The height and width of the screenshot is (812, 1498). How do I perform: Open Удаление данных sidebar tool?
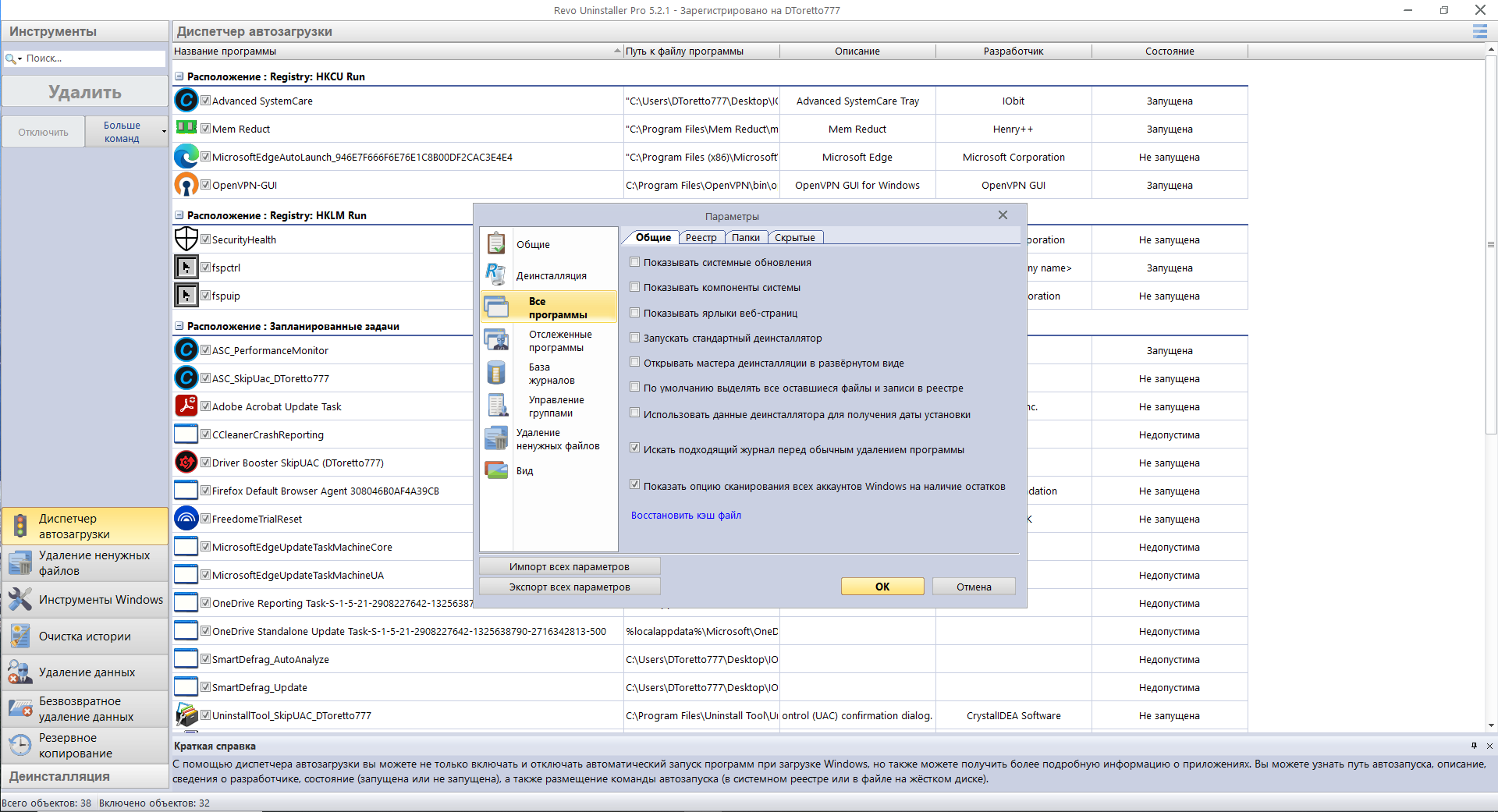[x=85, y=672]
